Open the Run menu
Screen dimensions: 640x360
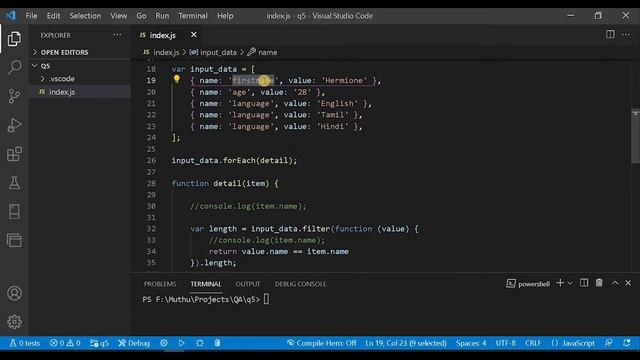tap(162, 16)
